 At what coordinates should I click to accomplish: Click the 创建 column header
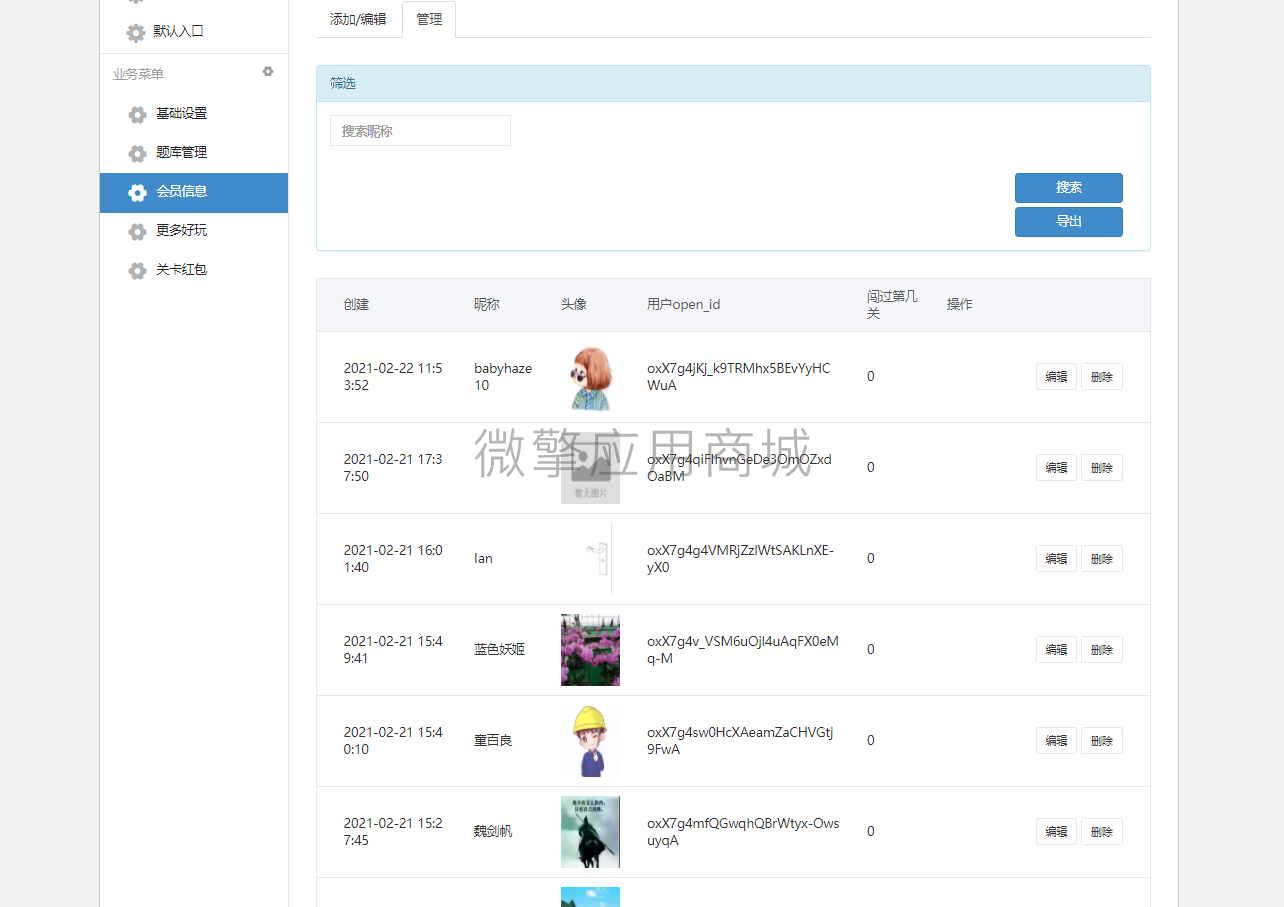356,304
